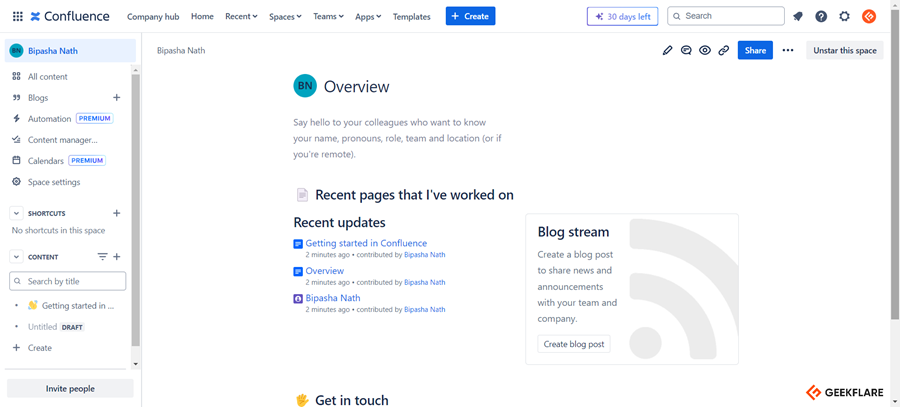Open settings gear icon in top bar
Screen dimensions: 900x407
point(844,16)
